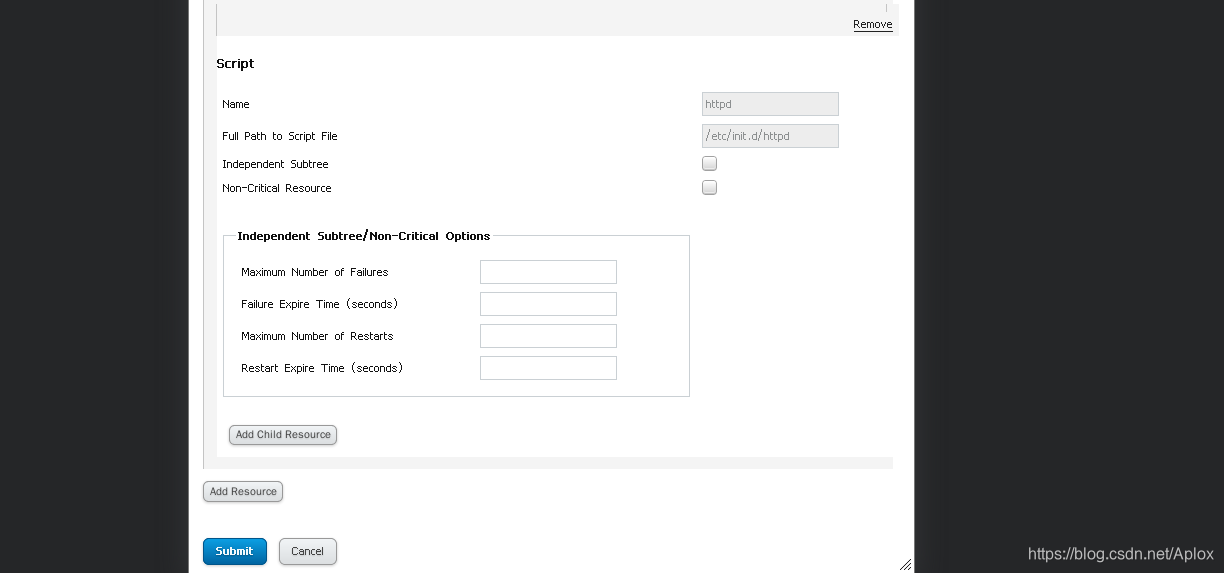Click the httpd Name field
Viewport: 1224px width, 573px height.
pyautogui.click(x=770, y=104)
